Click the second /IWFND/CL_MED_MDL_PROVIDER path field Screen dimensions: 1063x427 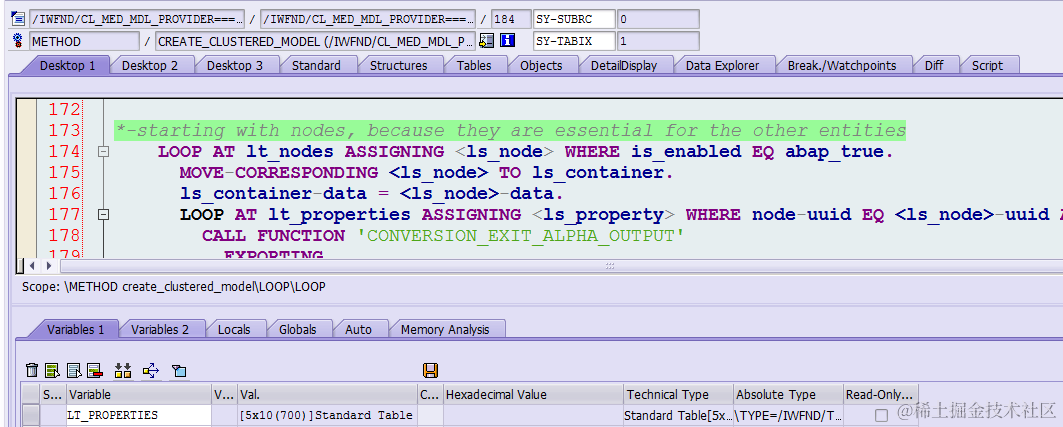point(368,19)
